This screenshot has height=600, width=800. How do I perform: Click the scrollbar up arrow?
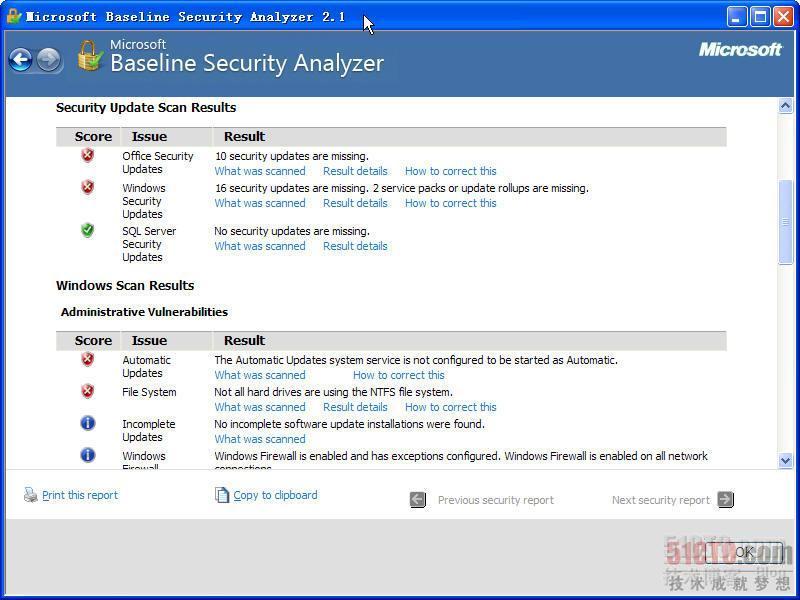(x=785, y=106)
